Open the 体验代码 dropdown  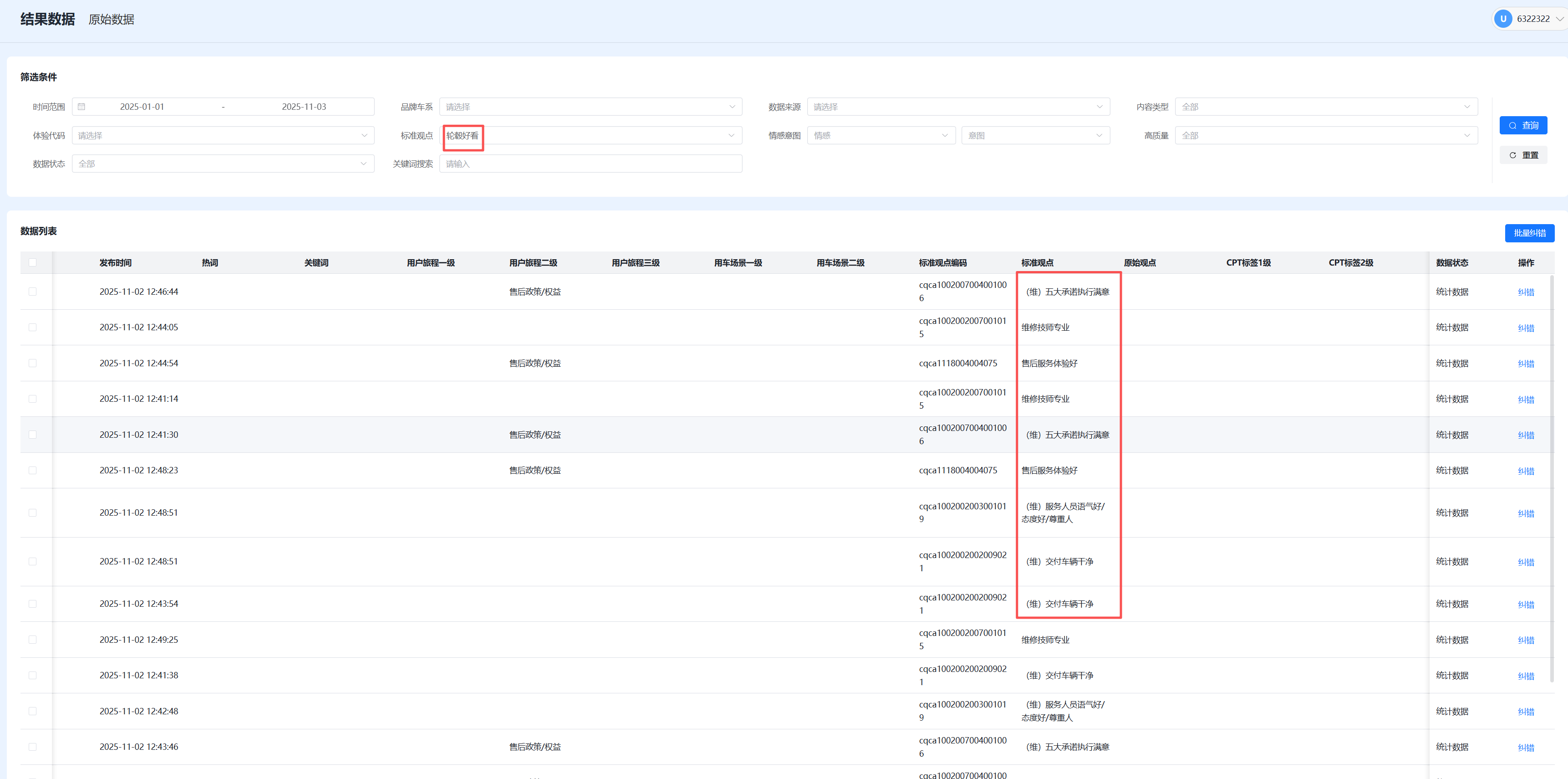coord(223,135)
